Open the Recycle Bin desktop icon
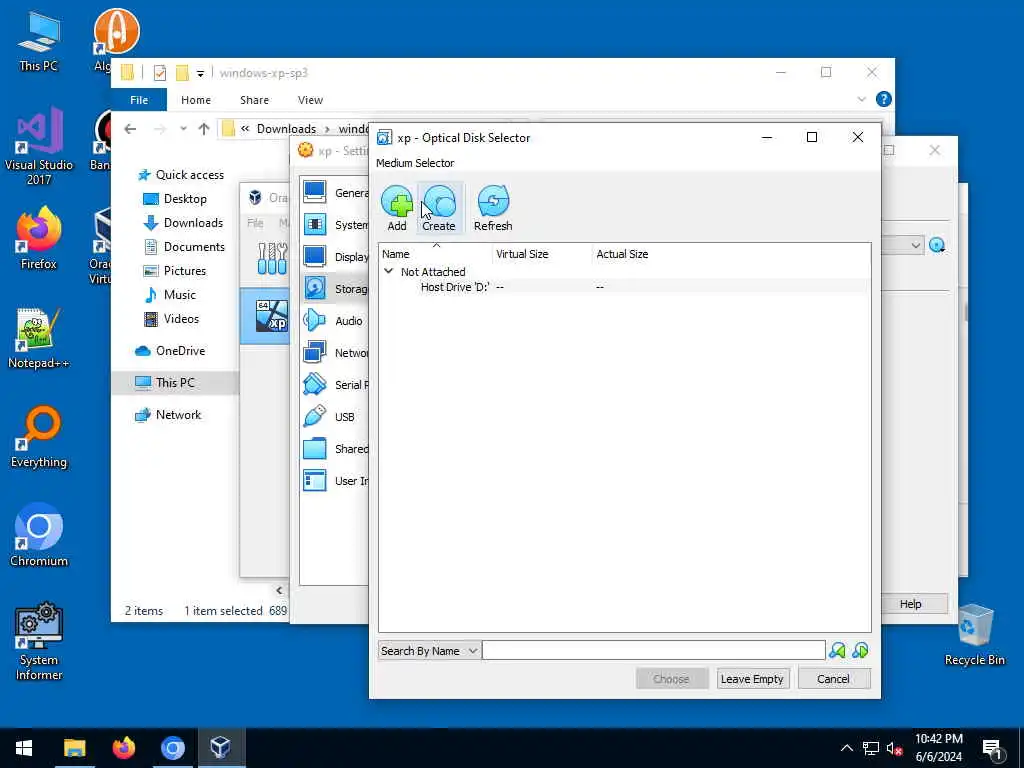 click(975, 635)
